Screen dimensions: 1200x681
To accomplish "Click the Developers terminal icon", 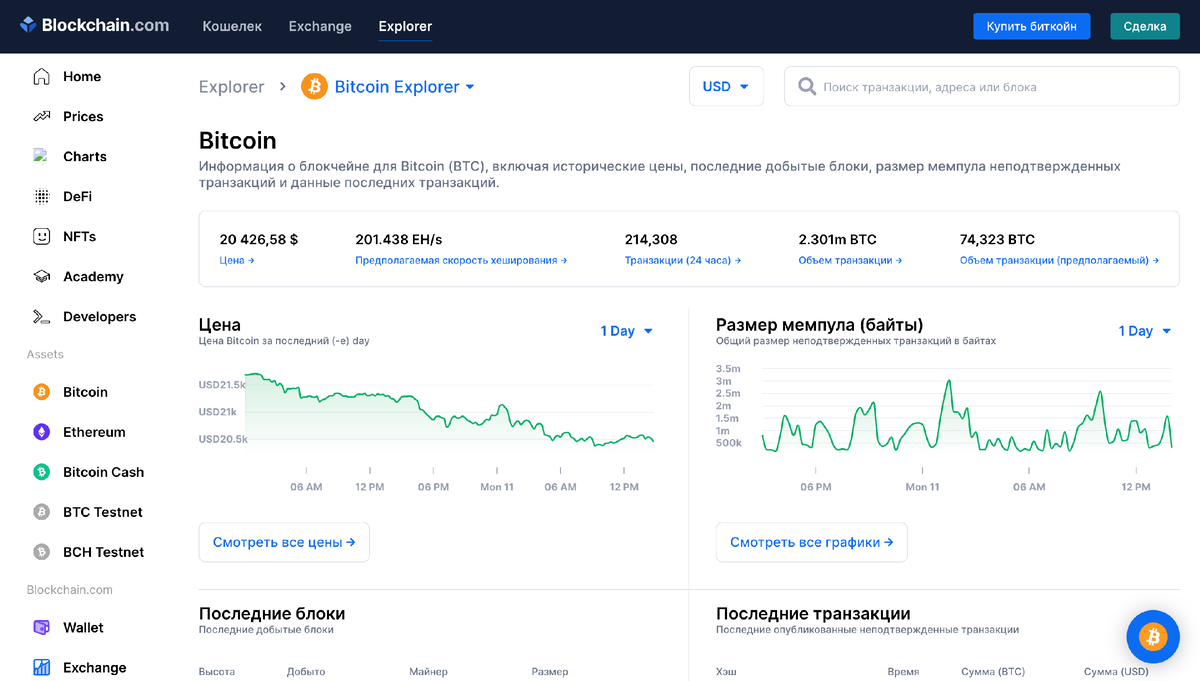I will click(x=41, y=316).
